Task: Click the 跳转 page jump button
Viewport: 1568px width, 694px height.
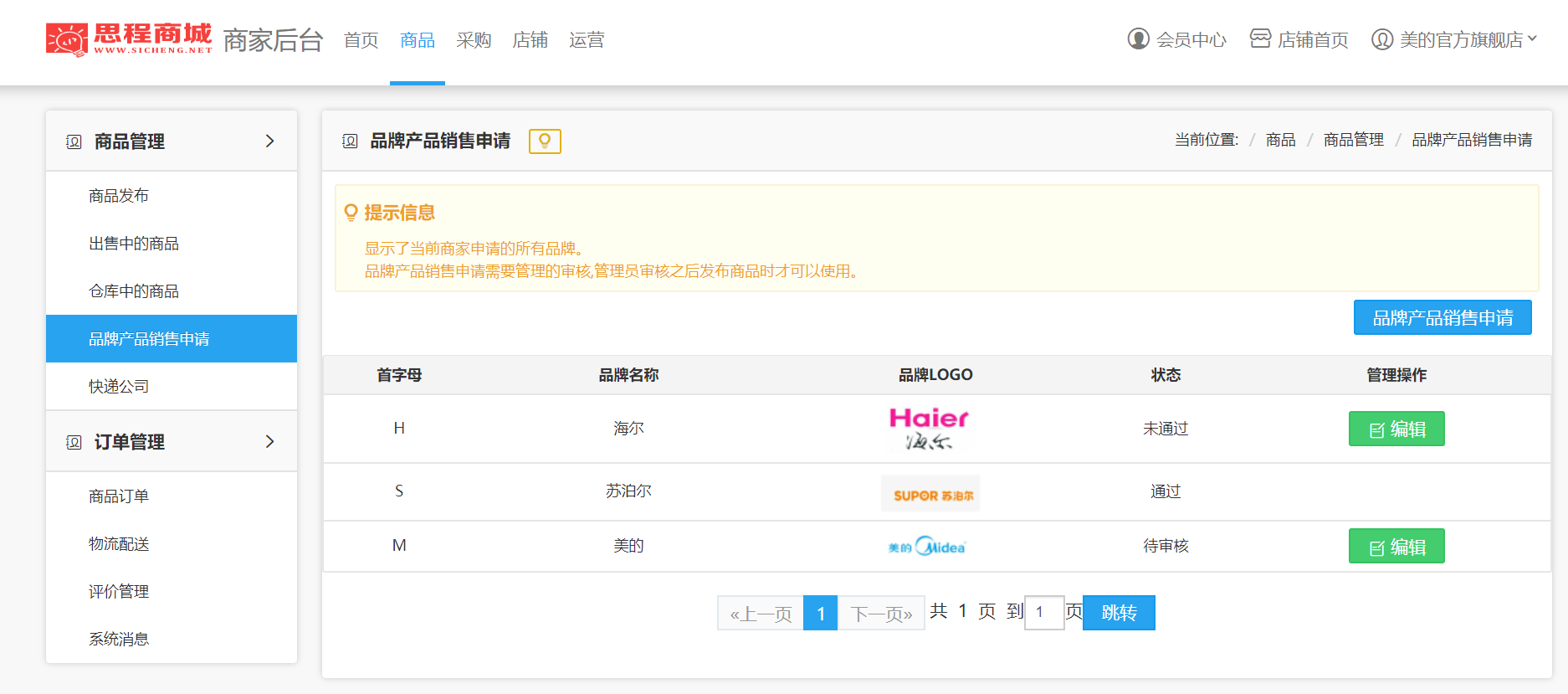Action: 1119,613
